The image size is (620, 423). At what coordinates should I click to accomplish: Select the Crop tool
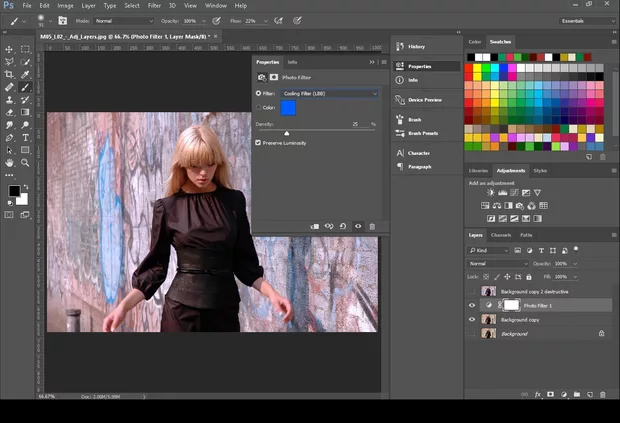(10, 74)
